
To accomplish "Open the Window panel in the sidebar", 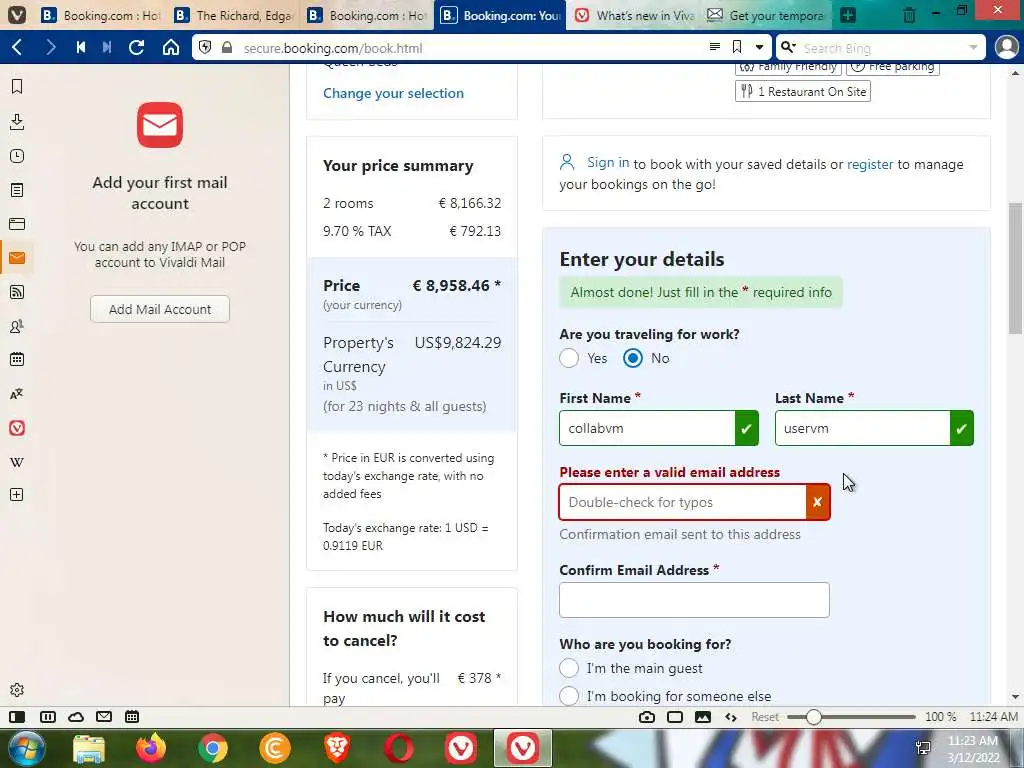I will (x=17, y=224).
